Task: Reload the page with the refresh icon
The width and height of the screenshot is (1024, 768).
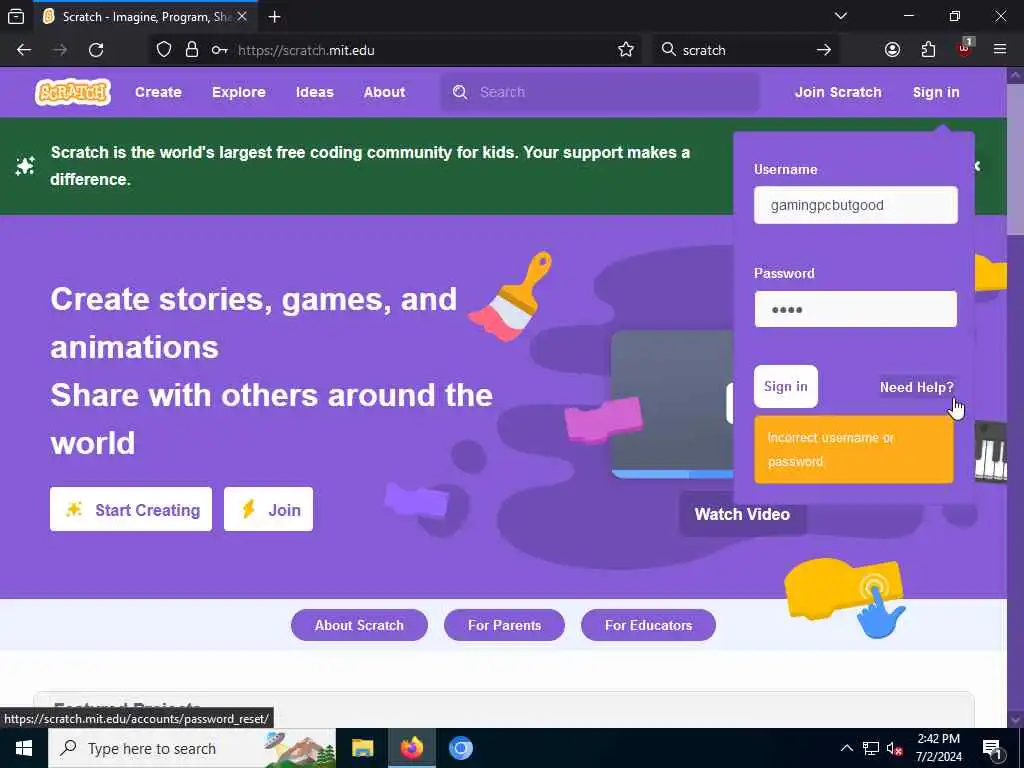Action: tap(96, 50)
